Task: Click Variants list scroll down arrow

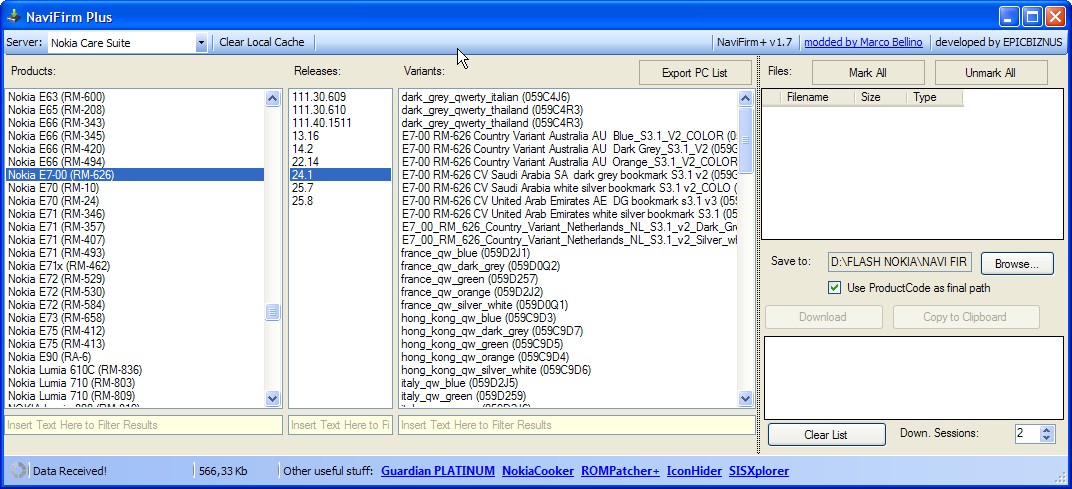Action: pyautogui.click(x=745, y=398)
